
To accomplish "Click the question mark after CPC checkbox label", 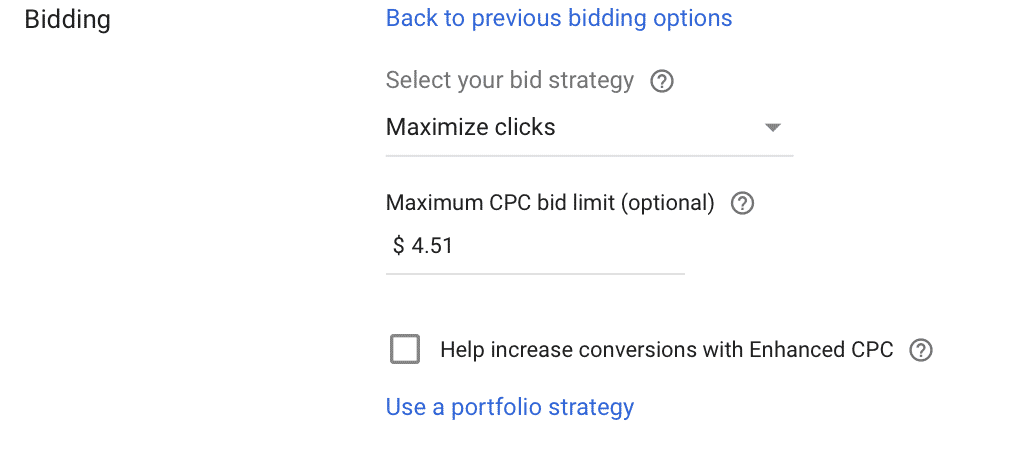I will 921,351.
